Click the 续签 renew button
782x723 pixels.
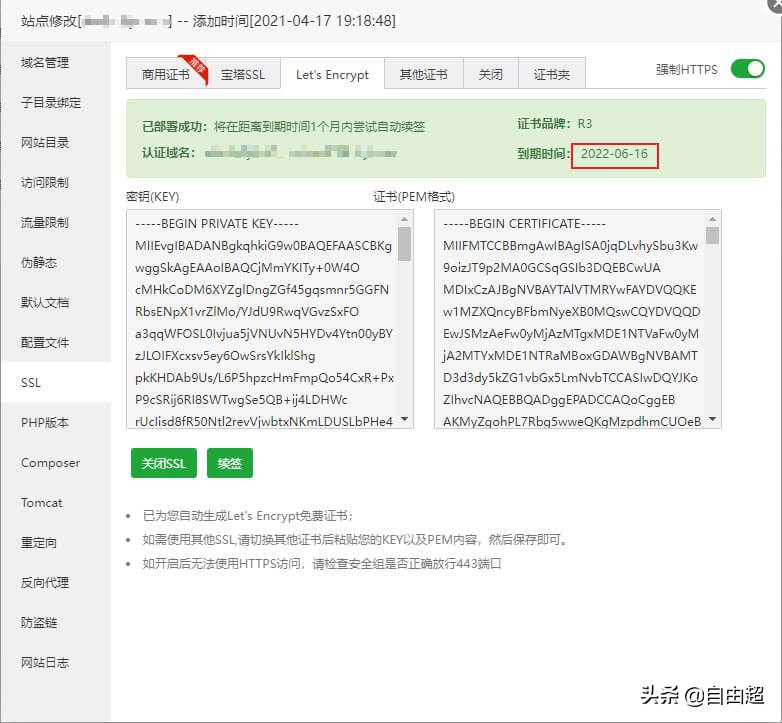pyautogui.click(x=229, y=463)
